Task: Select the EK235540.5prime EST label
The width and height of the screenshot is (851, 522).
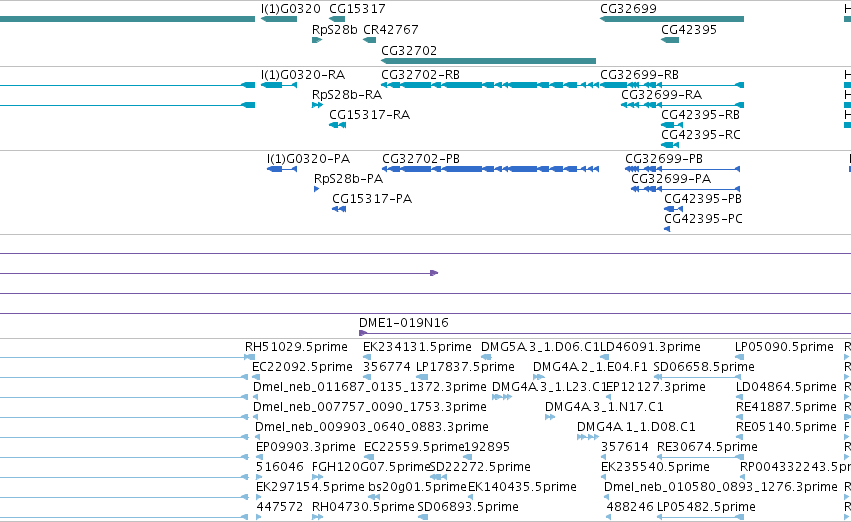Action: [x=655, y=467]
